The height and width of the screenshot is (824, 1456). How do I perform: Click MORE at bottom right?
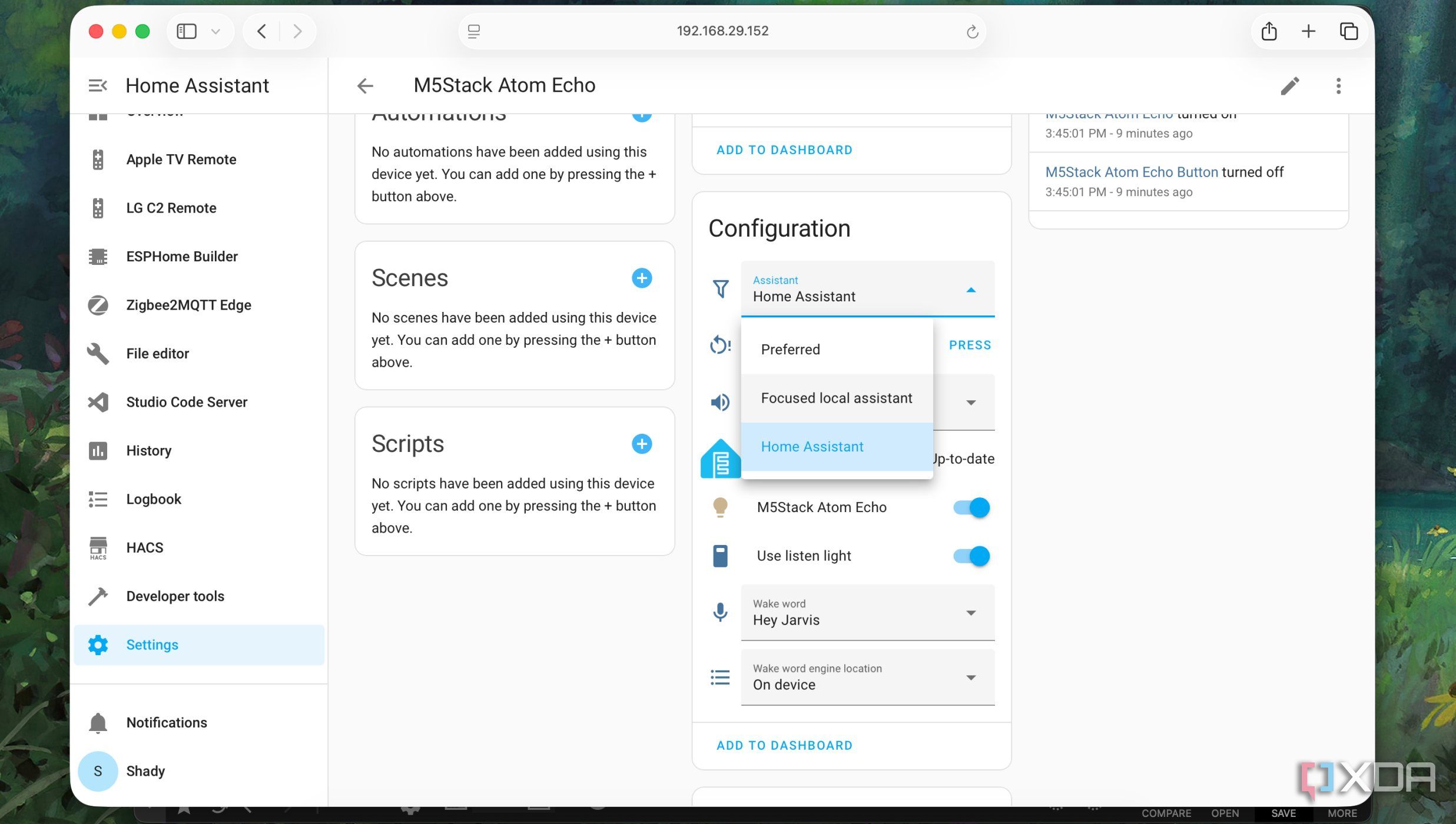tap(1342, 813)
